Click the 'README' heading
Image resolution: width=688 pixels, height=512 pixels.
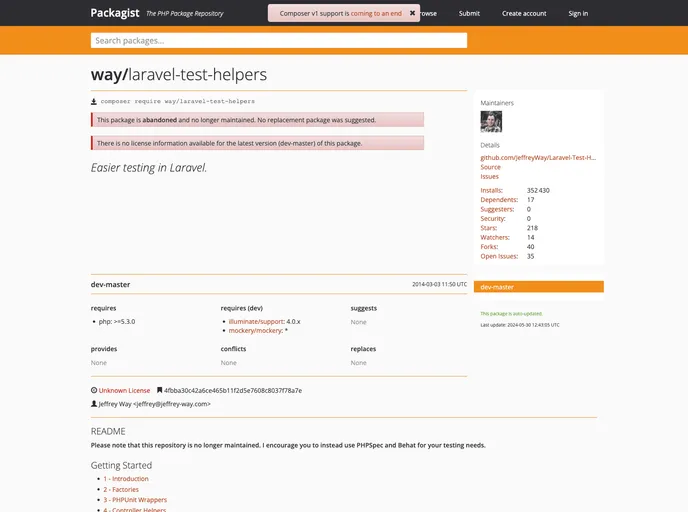tap(108, 431)
